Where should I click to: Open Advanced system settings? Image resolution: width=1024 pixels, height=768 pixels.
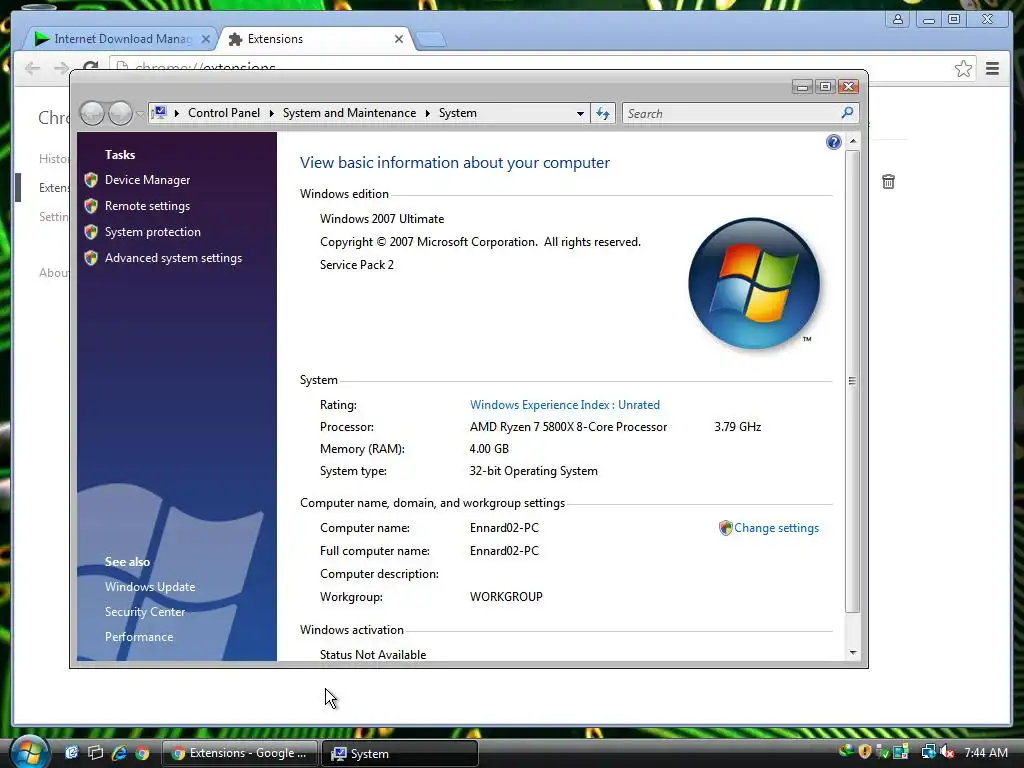173,258
